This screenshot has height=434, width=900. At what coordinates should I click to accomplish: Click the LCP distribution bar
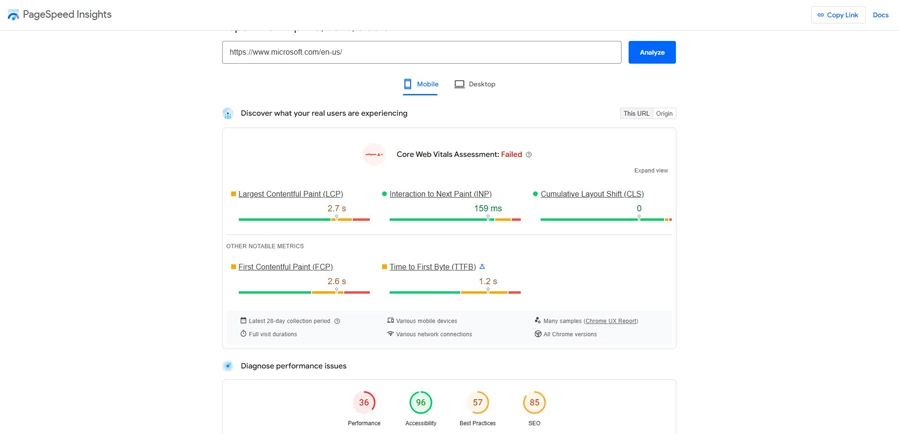[x=304, y=219]
